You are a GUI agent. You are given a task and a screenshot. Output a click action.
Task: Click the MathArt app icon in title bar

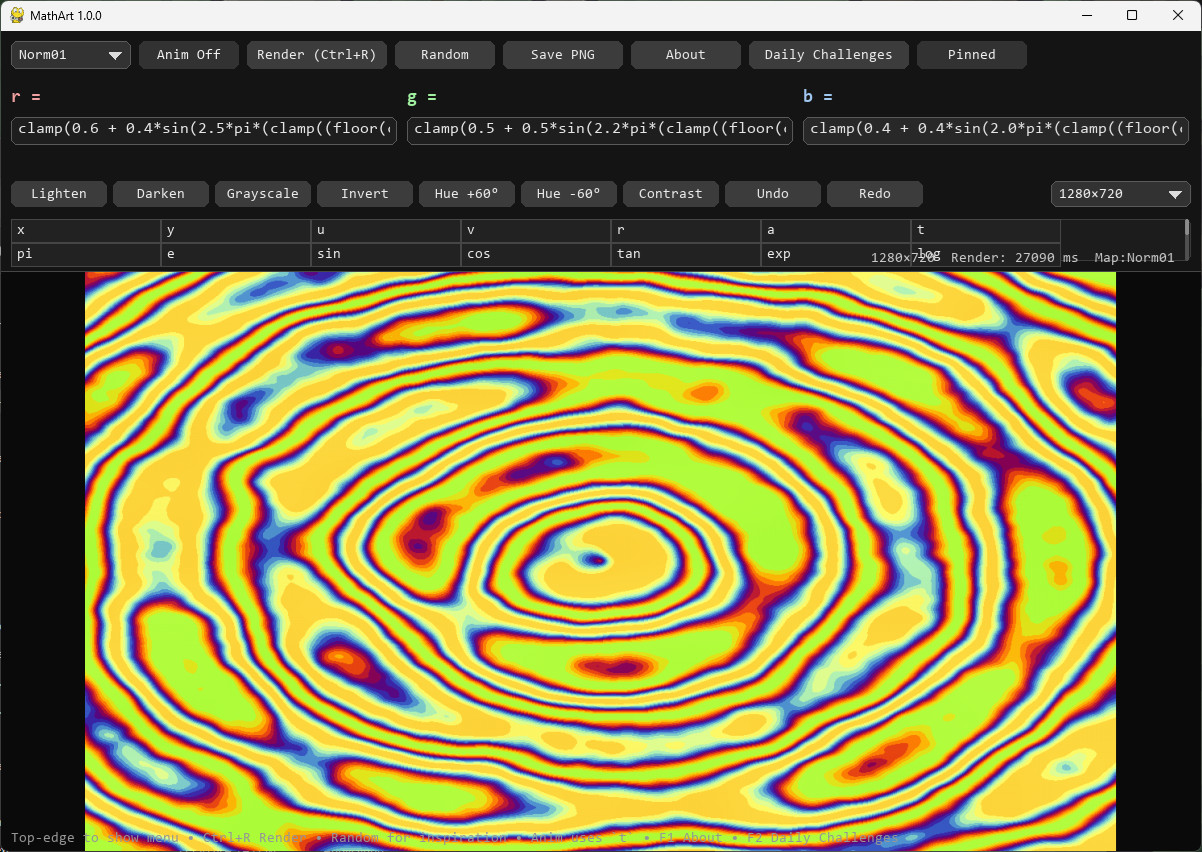click(x=17, y=15)
